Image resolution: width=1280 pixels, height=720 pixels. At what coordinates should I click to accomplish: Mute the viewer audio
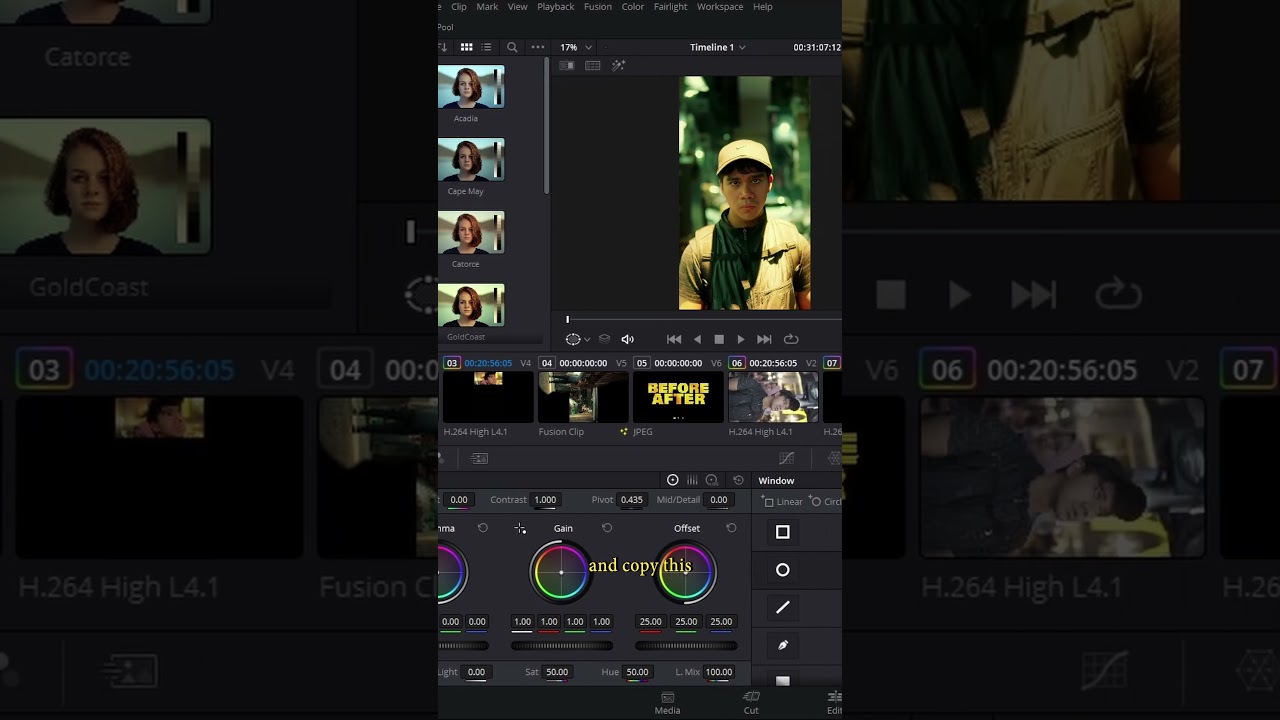coord(628,339)
